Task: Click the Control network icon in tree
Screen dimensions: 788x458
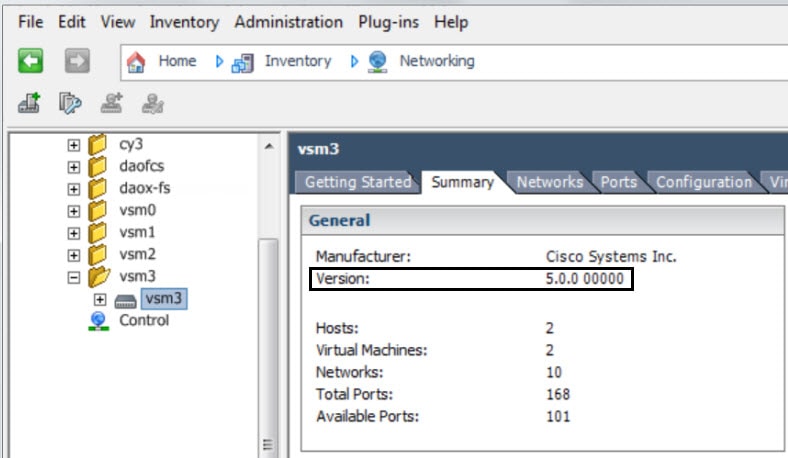Action: point(98,321)
